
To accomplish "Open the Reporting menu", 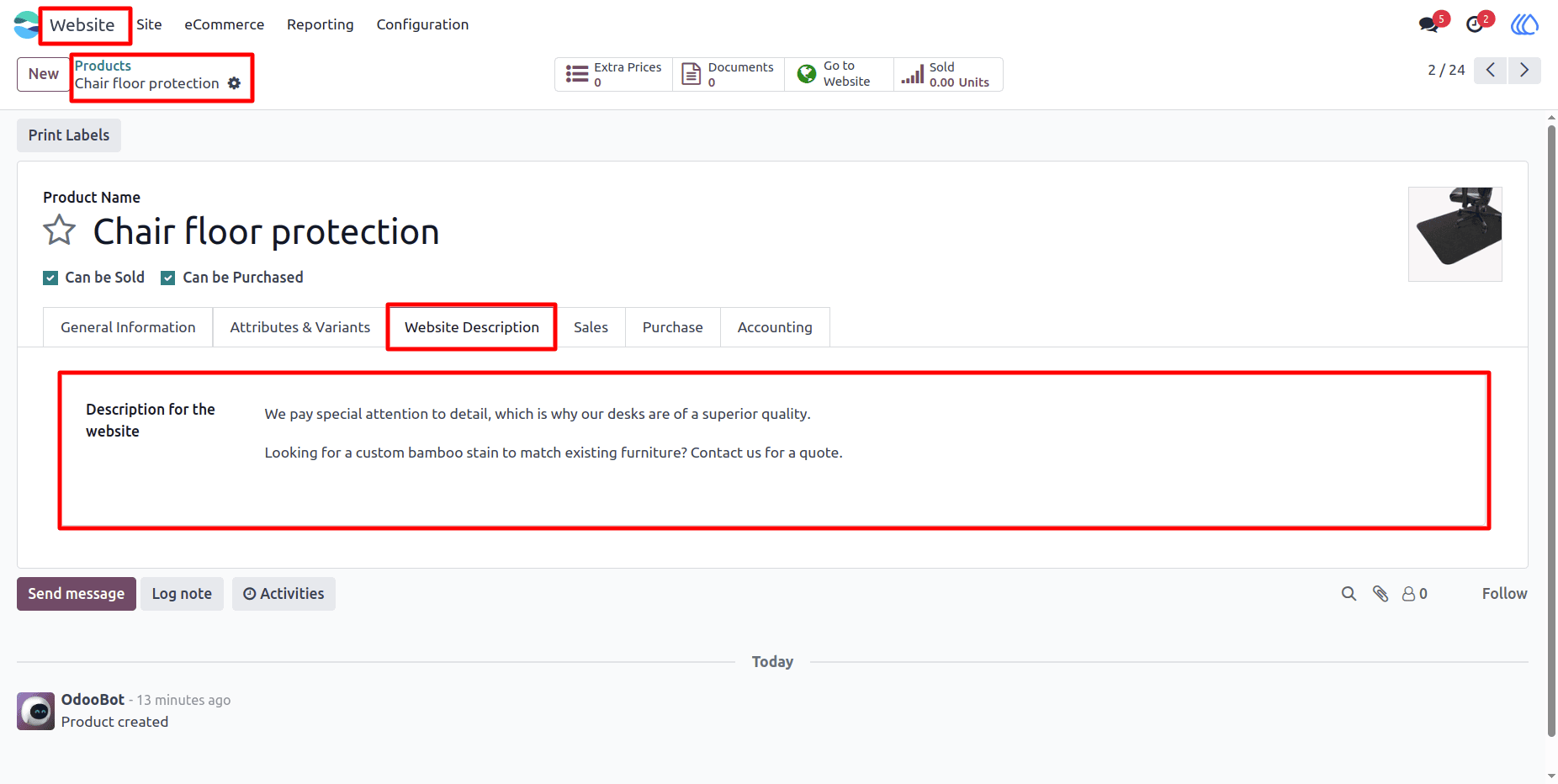I will coord(321,24).
